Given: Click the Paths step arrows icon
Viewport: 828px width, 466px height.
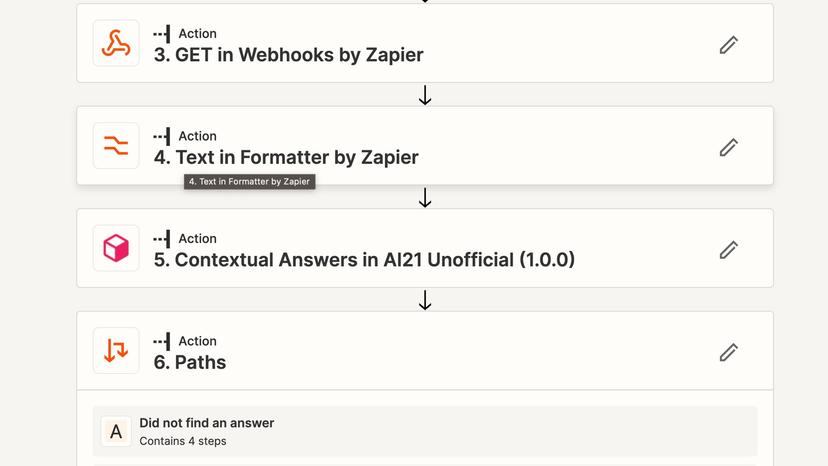Looking at the screenshot, I should pos(116,351).
